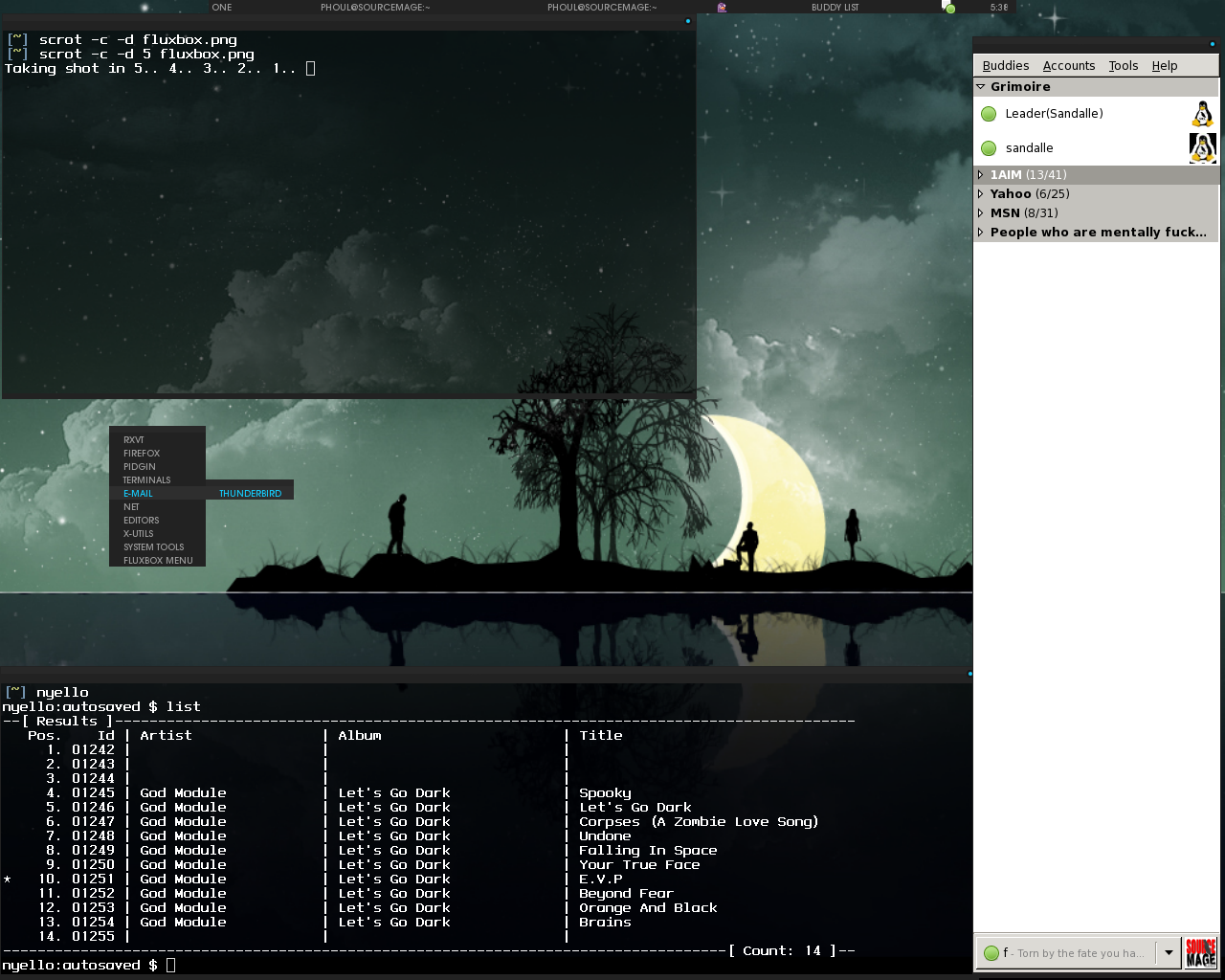The width and height of the screenshot is (1225, 980).
Task: Click the Pidgin tray icon in the top toolbar
Action: click(x=722, y=8)
